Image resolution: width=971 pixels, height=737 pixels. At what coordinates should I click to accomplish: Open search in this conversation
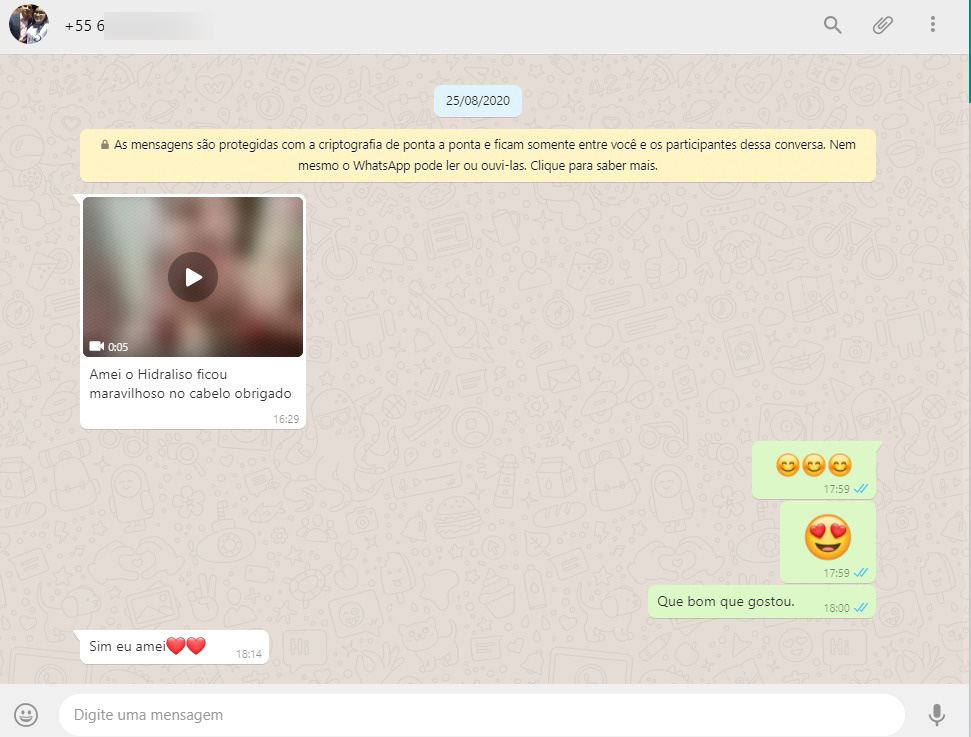click(x=832, y=25)
